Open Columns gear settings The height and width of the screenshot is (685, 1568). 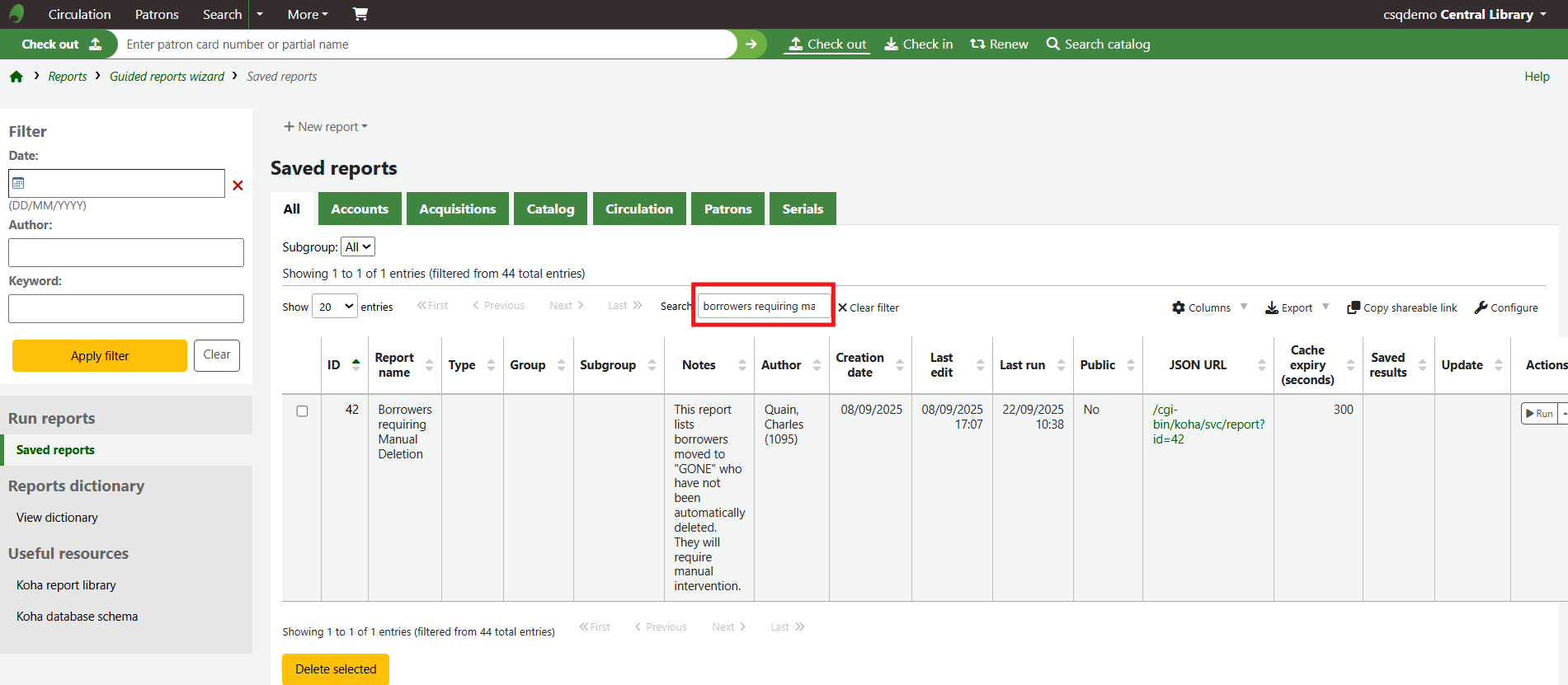point(1201,307)
